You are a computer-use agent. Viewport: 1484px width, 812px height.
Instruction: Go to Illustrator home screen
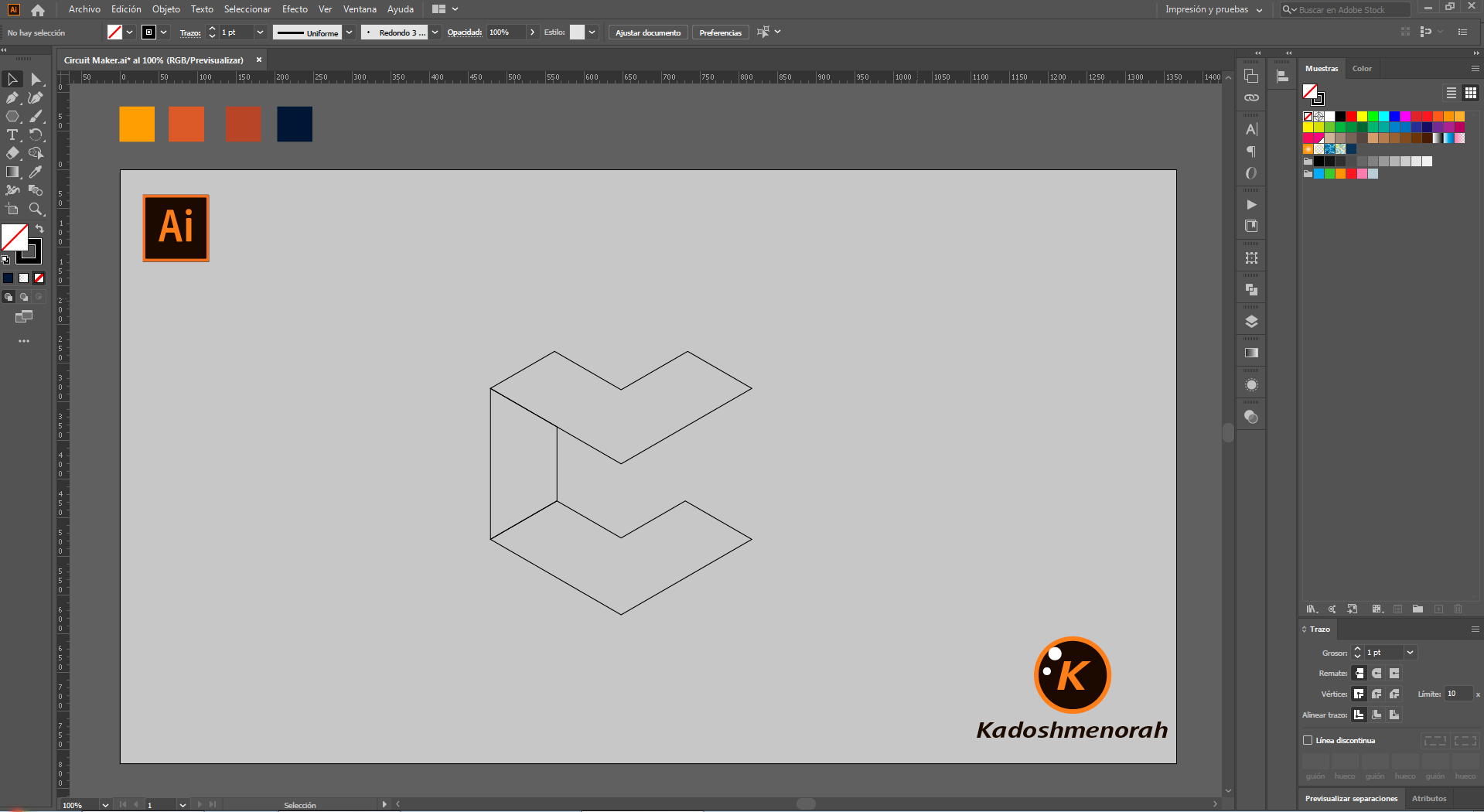click(37, 10)
